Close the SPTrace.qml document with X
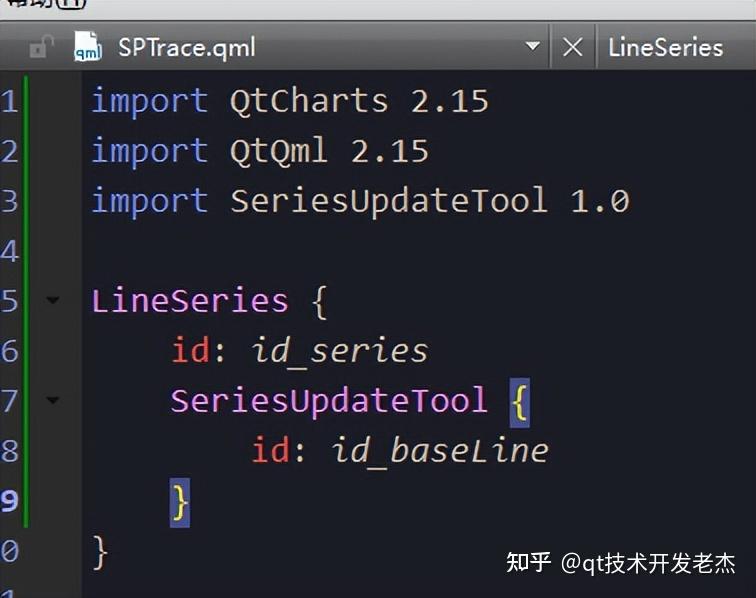Image resolution: width=756 pixels, height=598 pixels. coord(572,47)
